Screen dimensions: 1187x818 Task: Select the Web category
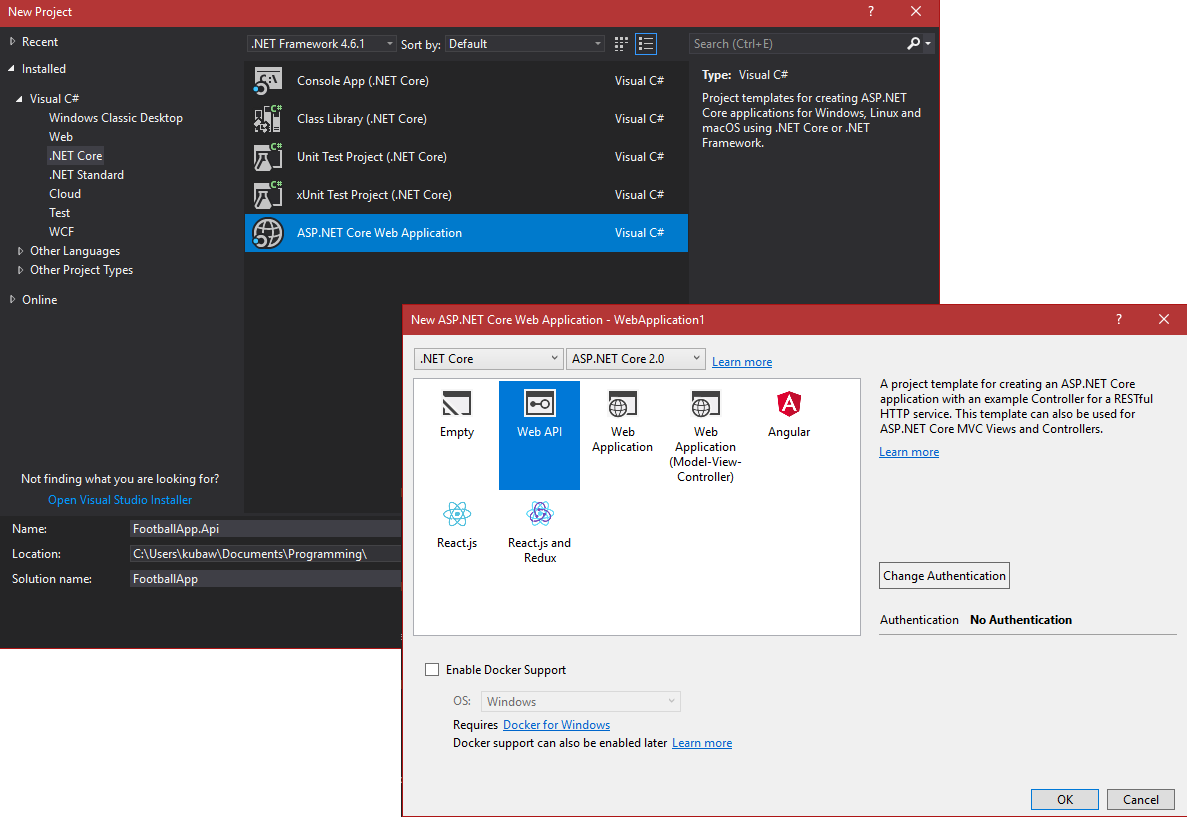61,137
